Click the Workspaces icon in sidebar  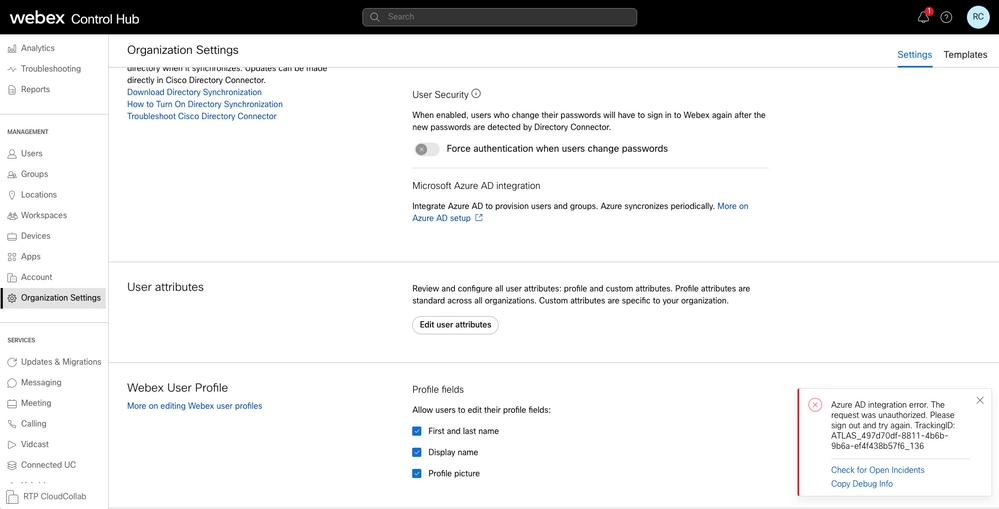pos(11,215)
